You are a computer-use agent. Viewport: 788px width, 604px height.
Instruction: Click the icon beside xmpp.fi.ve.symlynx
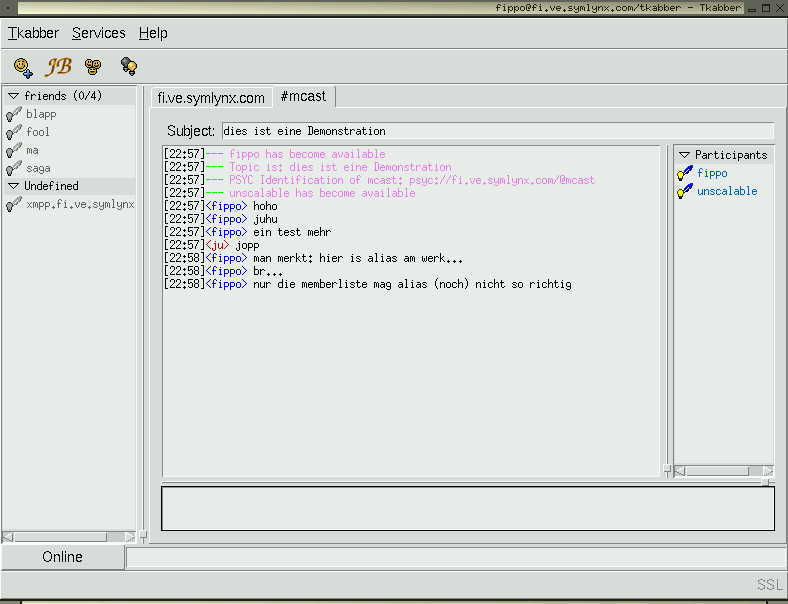pyautogui.click(x=14, y=205)
